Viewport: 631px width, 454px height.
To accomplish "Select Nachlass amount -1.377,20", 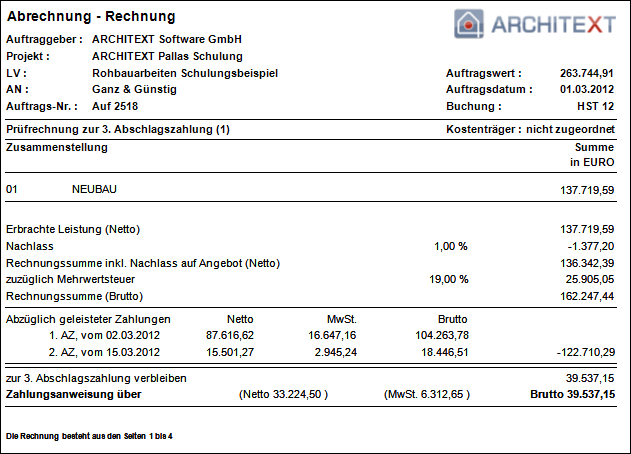I will click(x=591, y=246).
